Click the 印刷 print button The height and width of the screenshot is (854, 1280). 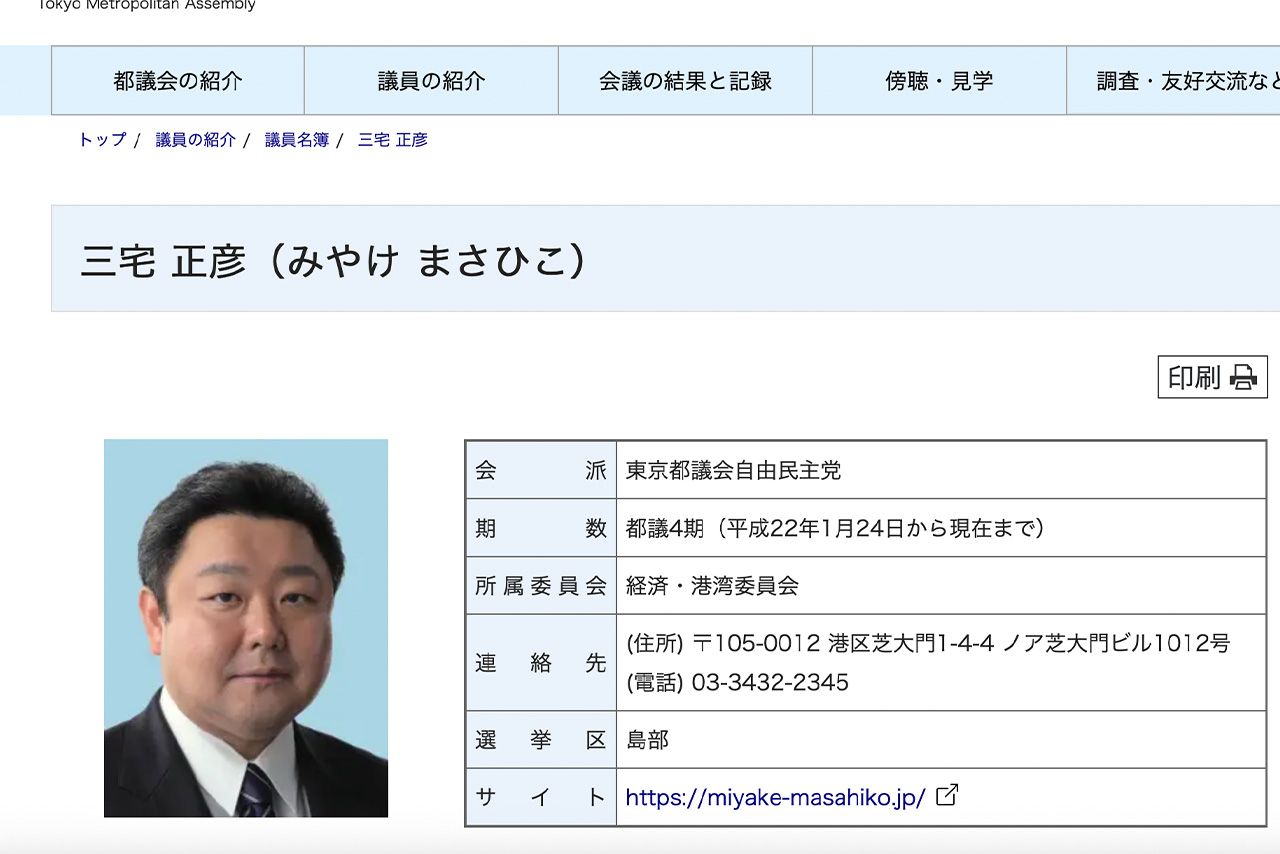1195,378
